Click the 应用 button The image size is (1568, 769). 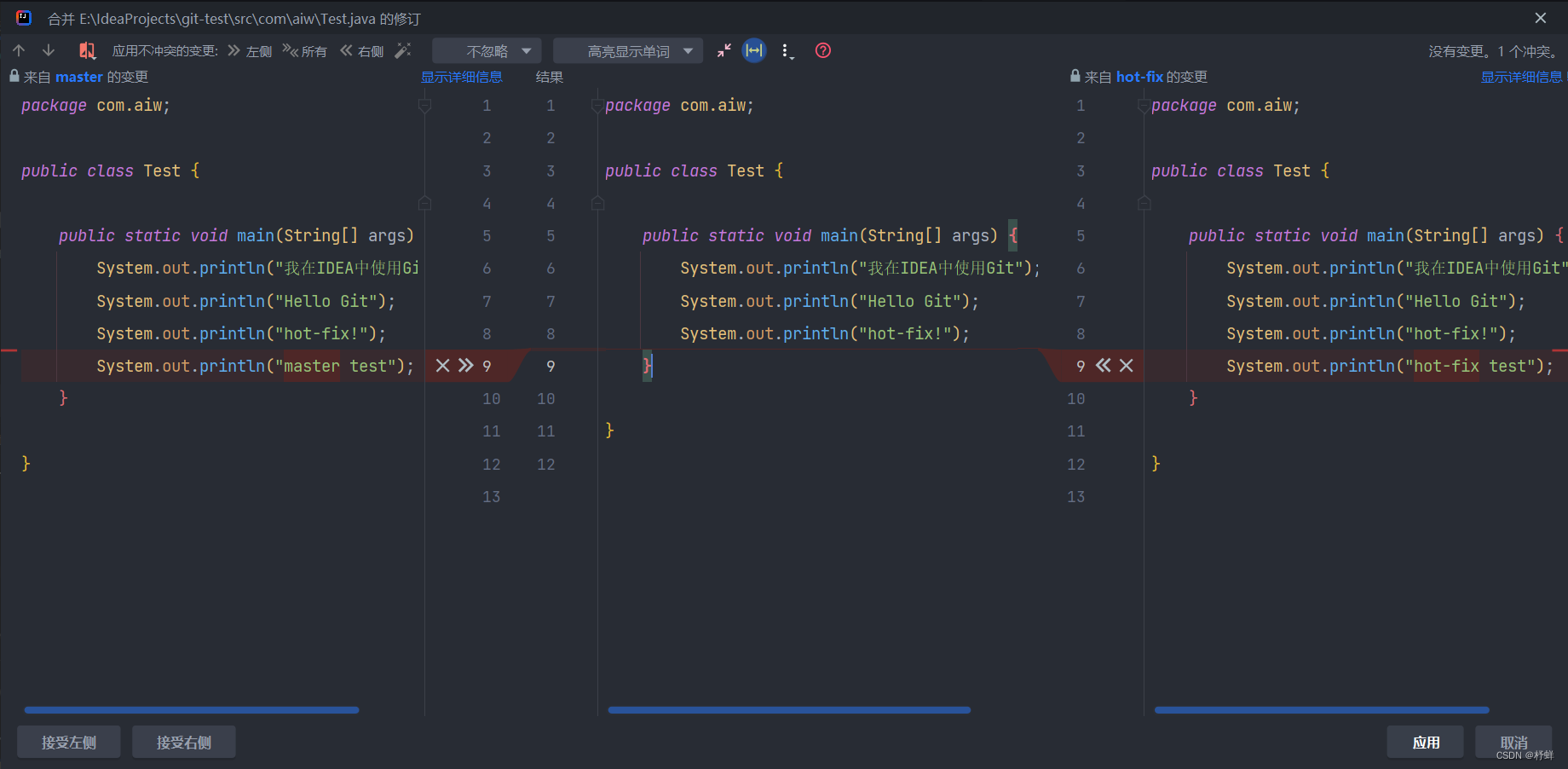point(1426,743)
